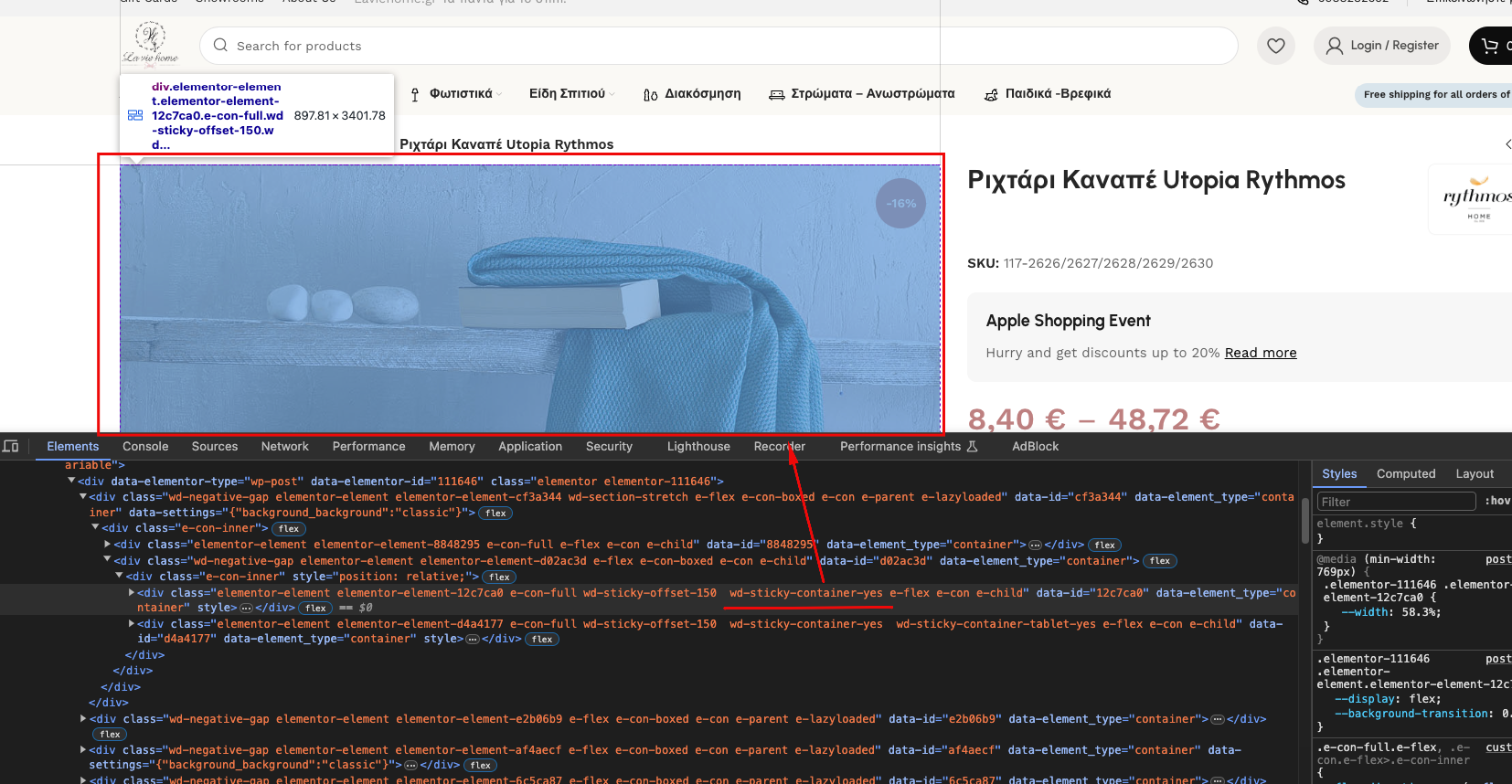Click the toy icon beside Παιδικά -Βρεφικά

point(991,94)
